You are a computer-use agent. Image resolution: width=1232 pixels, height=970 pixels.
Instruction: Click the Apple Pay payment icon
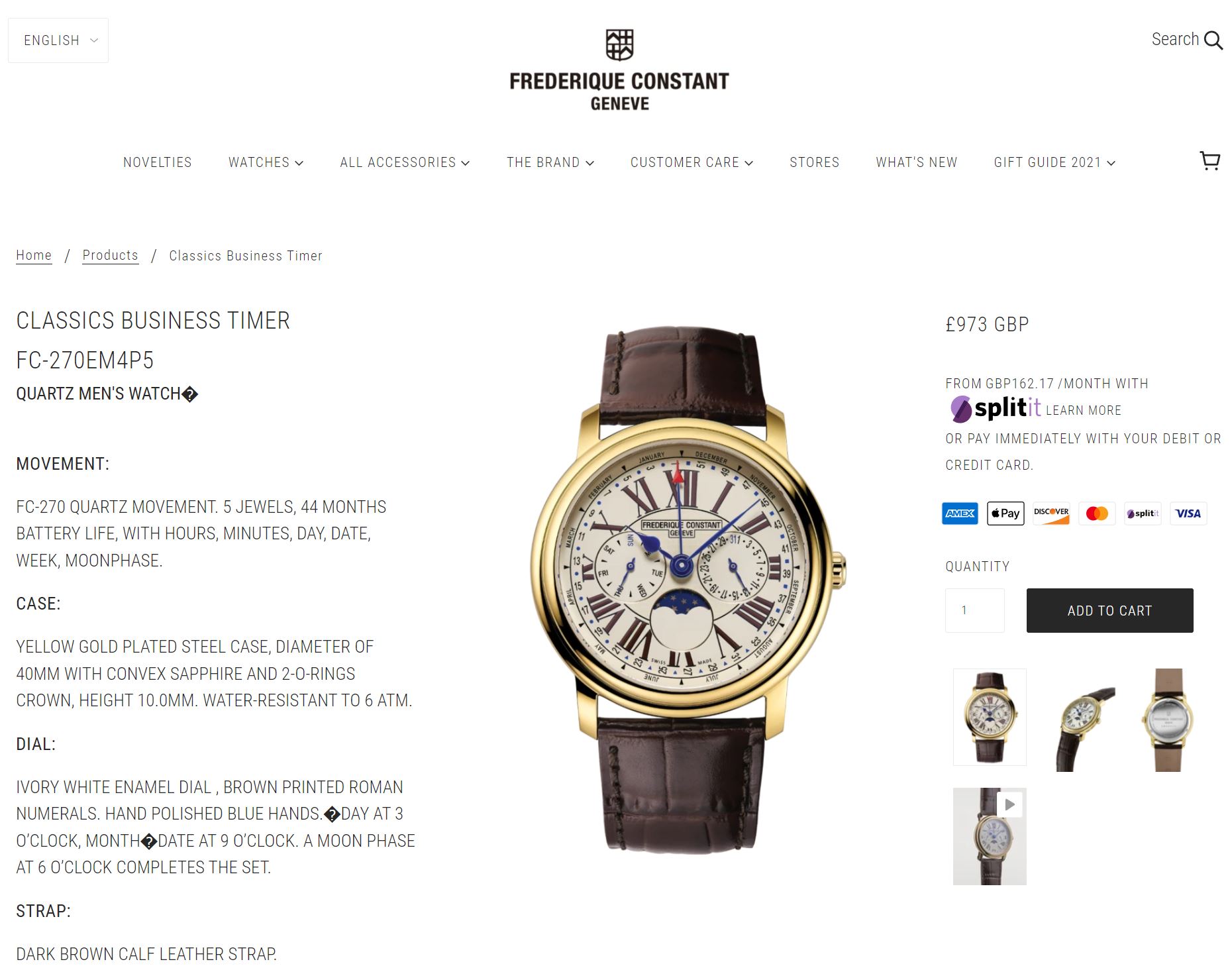coord(1005,513)
